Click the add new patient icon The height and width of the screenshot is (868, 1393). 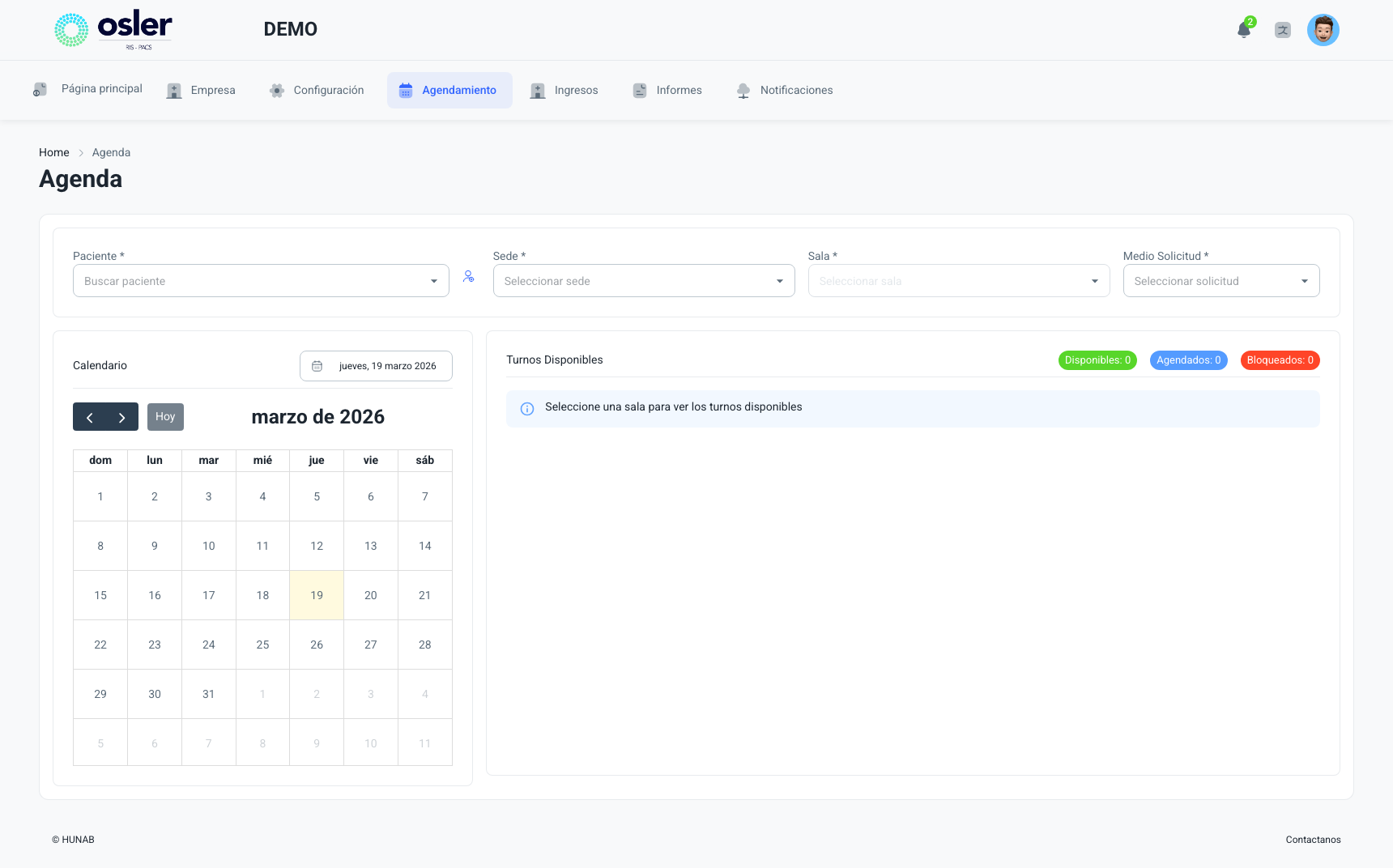pyautogui.click(x=469, y=276)
